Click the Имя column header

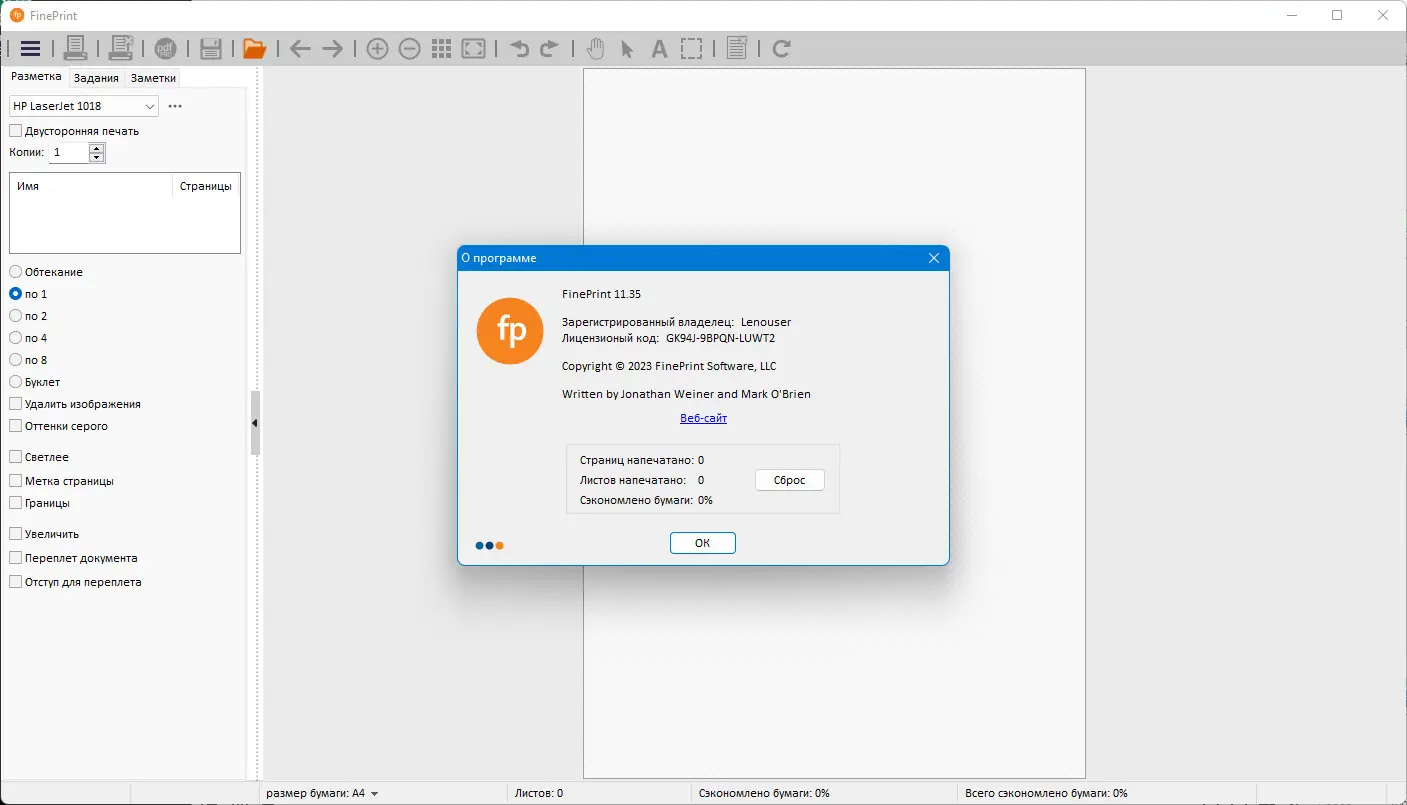tap(91, 186)
